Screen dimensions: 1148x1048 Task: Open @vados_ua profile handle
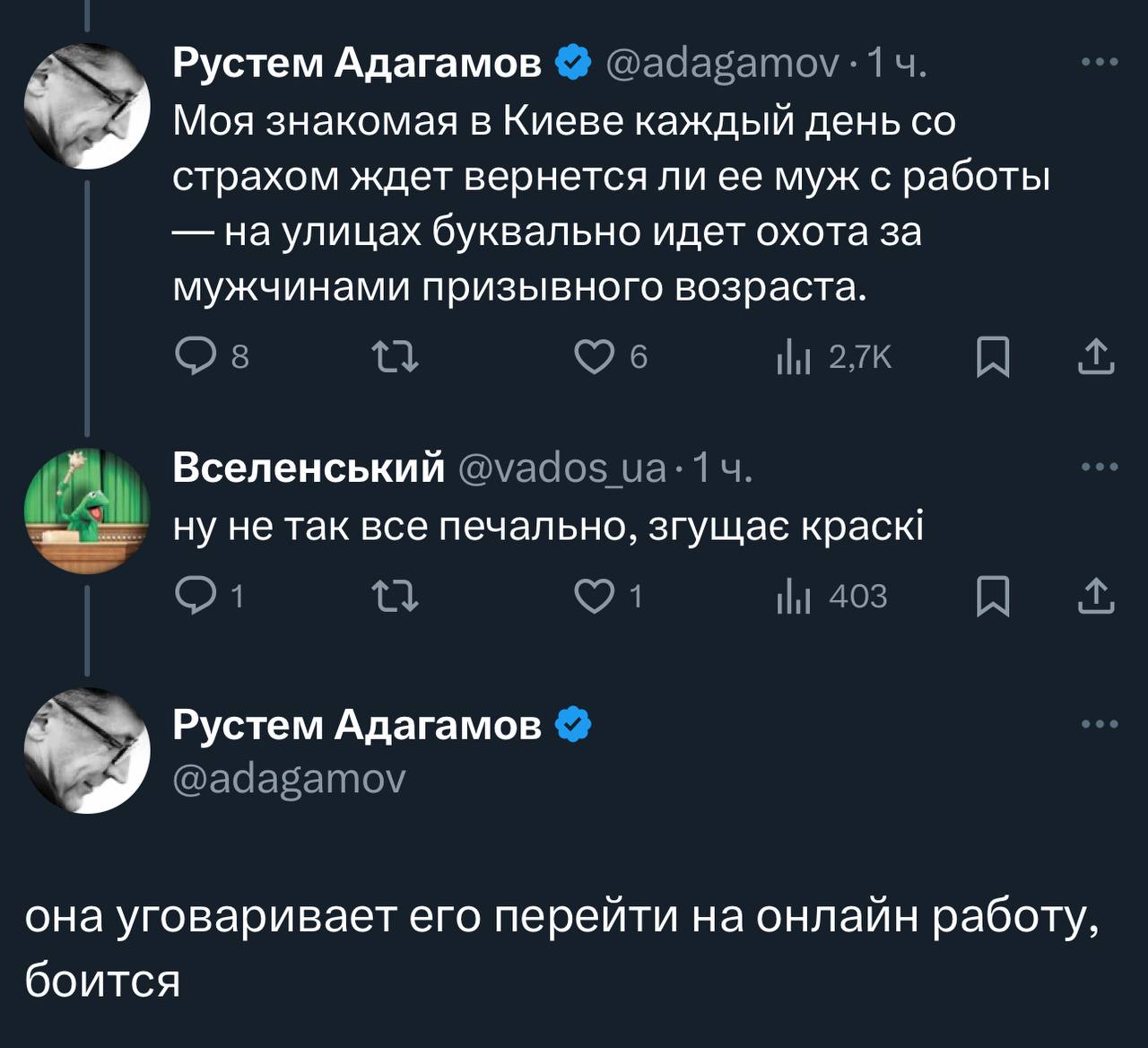click(x=563, y=468)
